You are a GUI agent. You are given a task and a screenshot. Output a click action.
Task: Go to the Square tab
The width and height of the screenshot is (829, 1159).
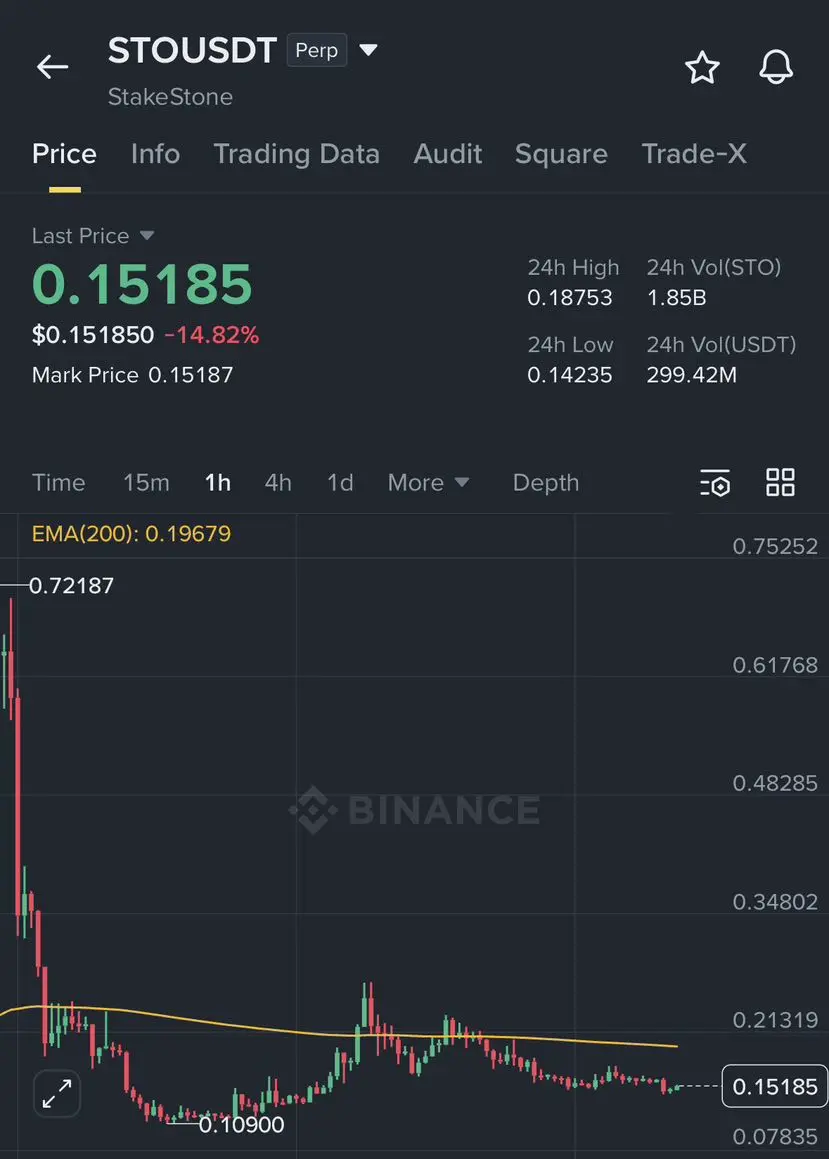[x=561, y=154]
